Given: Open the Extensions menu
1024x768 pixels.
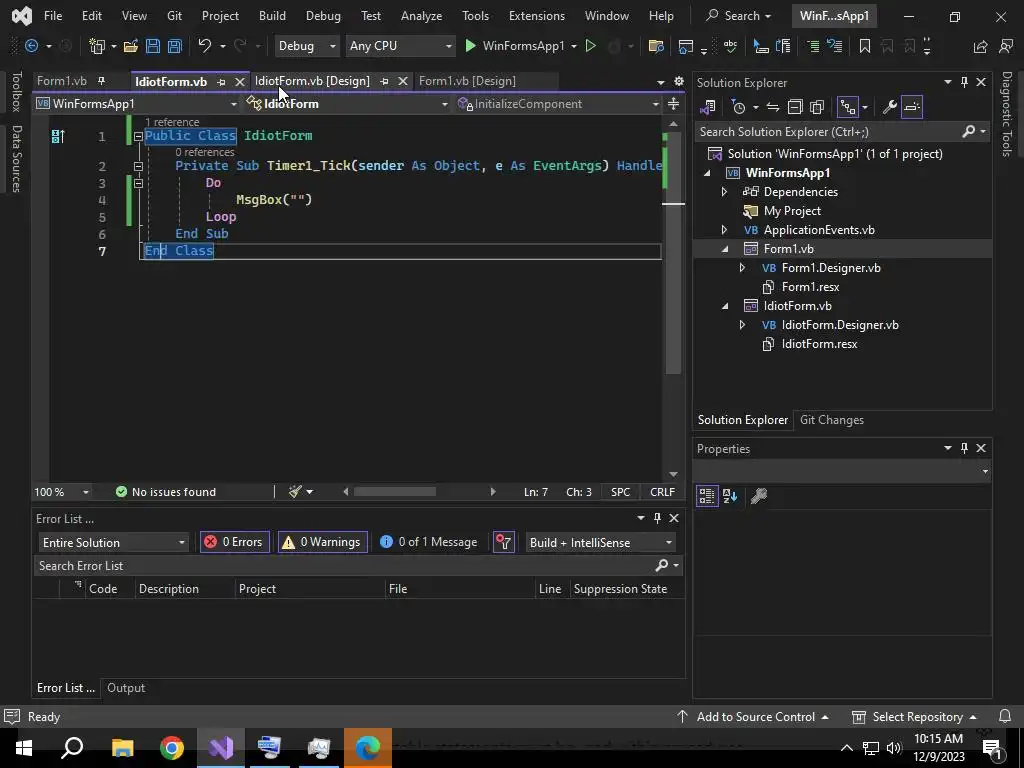Looking at the screenshot, I should 537,16.
